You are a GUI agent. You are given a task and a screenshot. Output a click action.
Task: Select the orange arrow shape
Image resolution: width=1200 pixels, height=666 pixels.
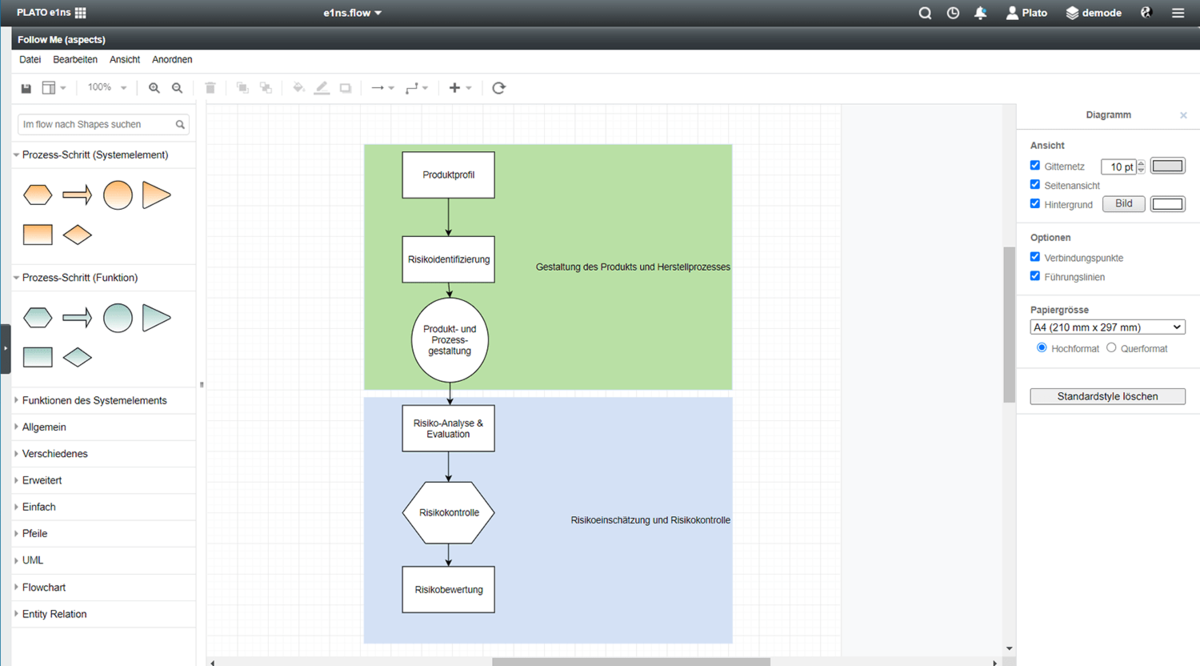[77, 195]
